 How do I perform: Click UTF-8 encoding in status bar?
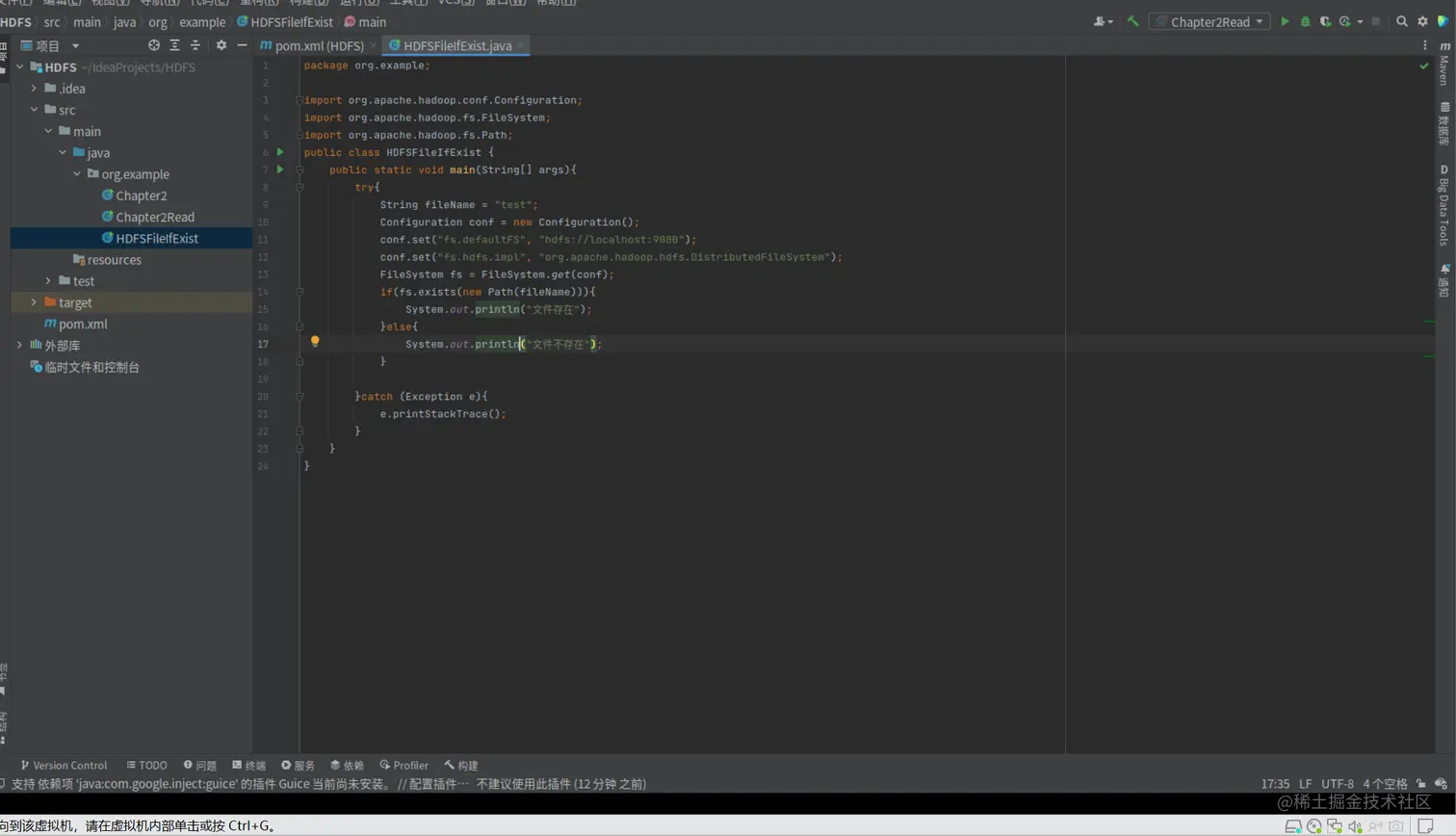[x=1337, y=784]
